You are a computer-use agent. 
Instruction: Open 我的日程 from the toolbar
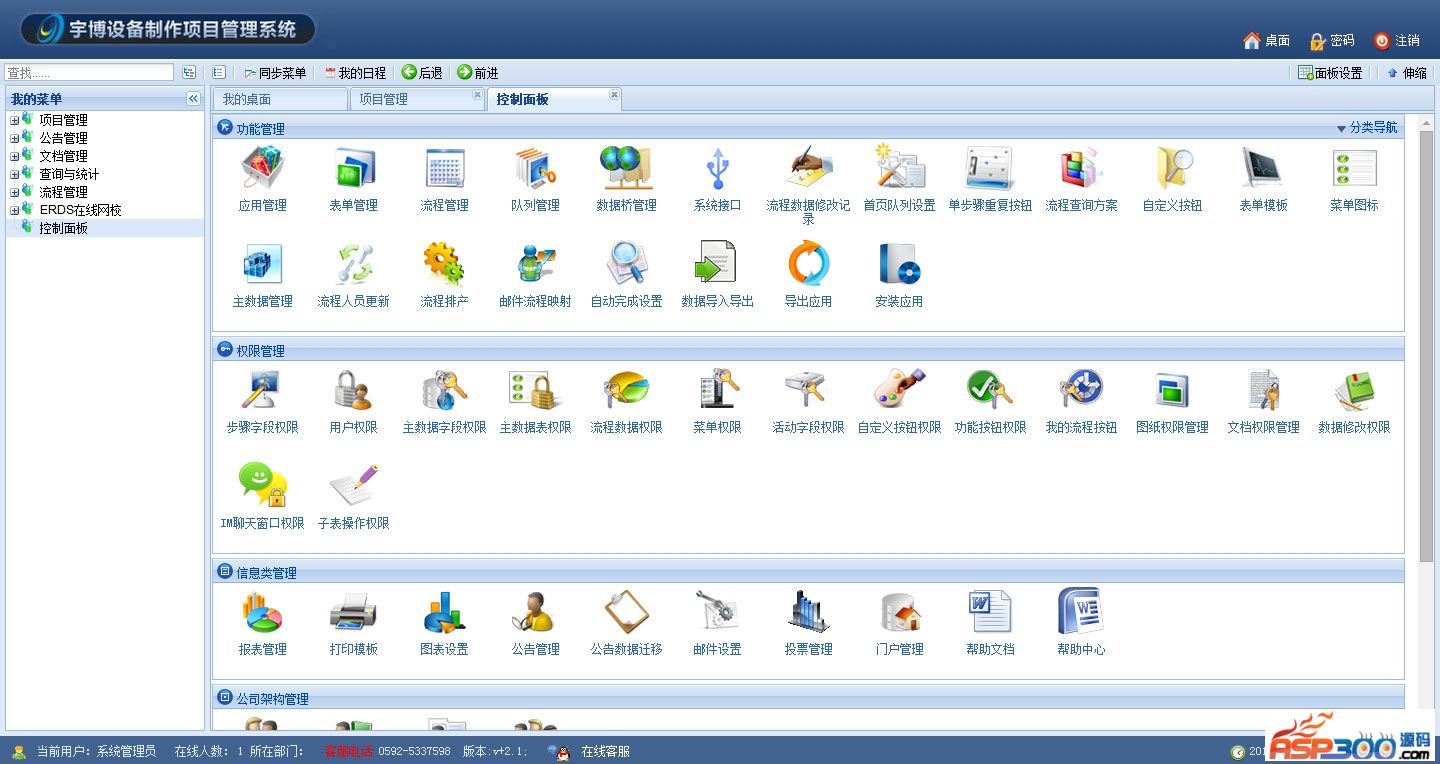coord(355,73)
